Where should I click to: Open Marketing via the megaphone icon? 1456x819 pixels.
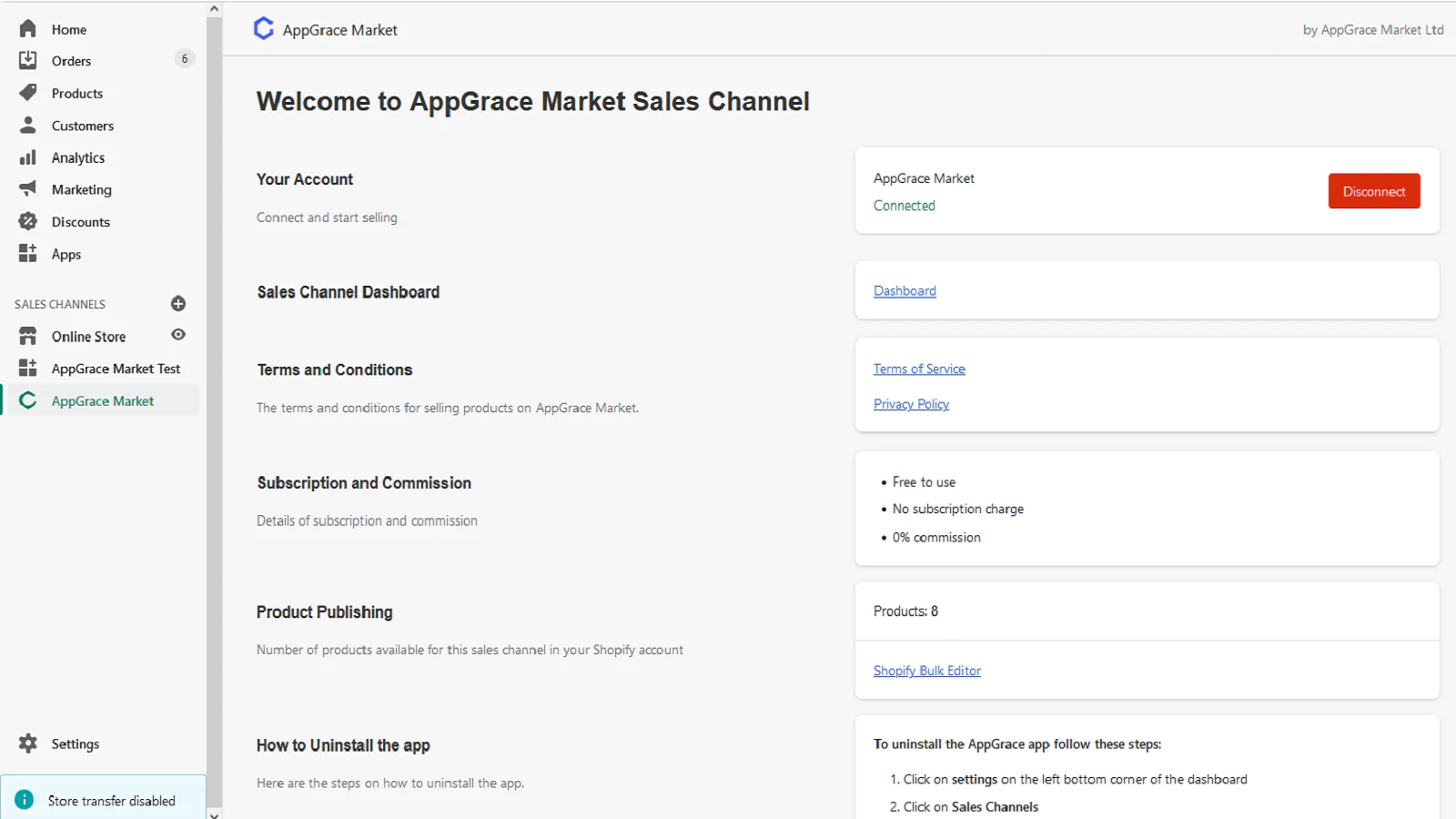pos(28,189)
